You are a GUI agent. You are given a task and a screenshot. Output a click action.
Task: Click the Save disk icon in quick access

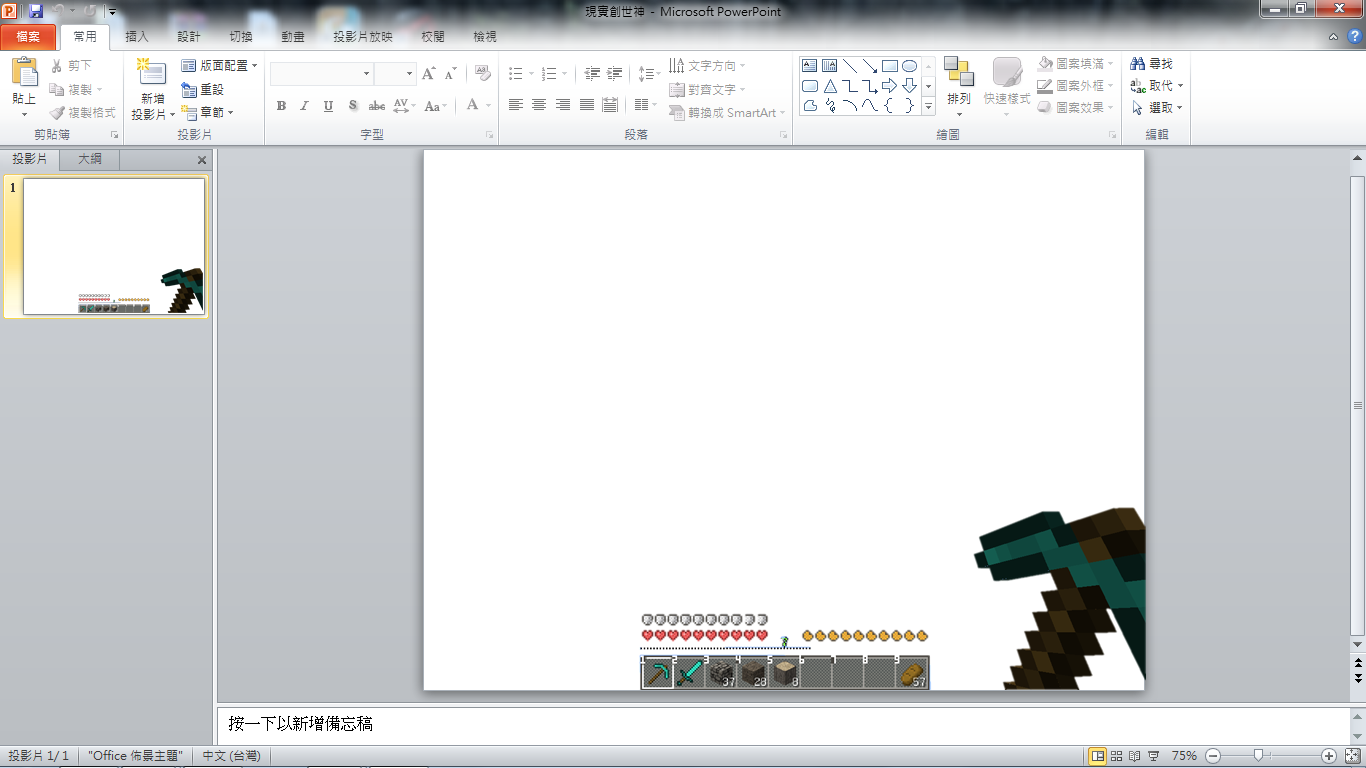click(36, 11)
